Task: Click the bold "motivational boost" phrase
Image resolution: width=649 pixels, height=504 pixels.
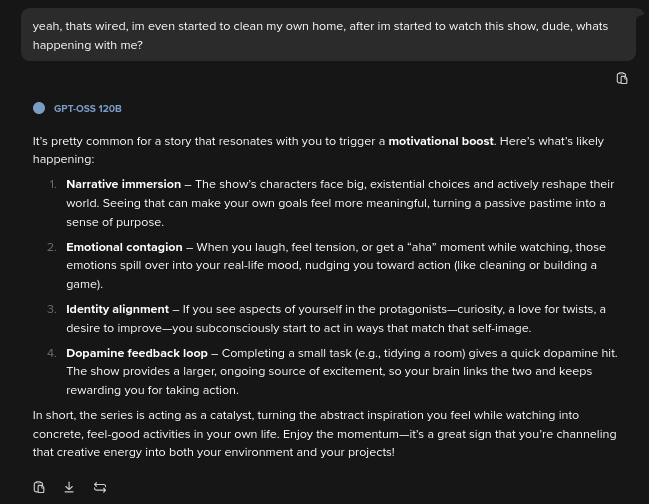Action: (441, 141)
